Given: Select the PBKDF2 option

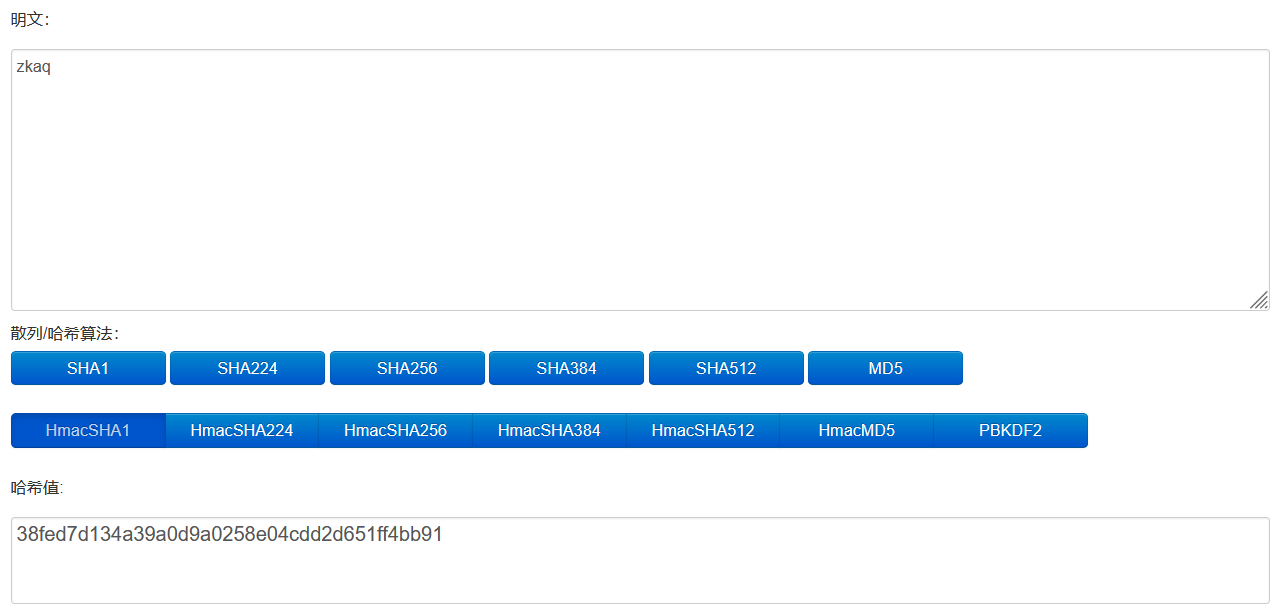Looking at the screenshot, I should click(1010, 431).
